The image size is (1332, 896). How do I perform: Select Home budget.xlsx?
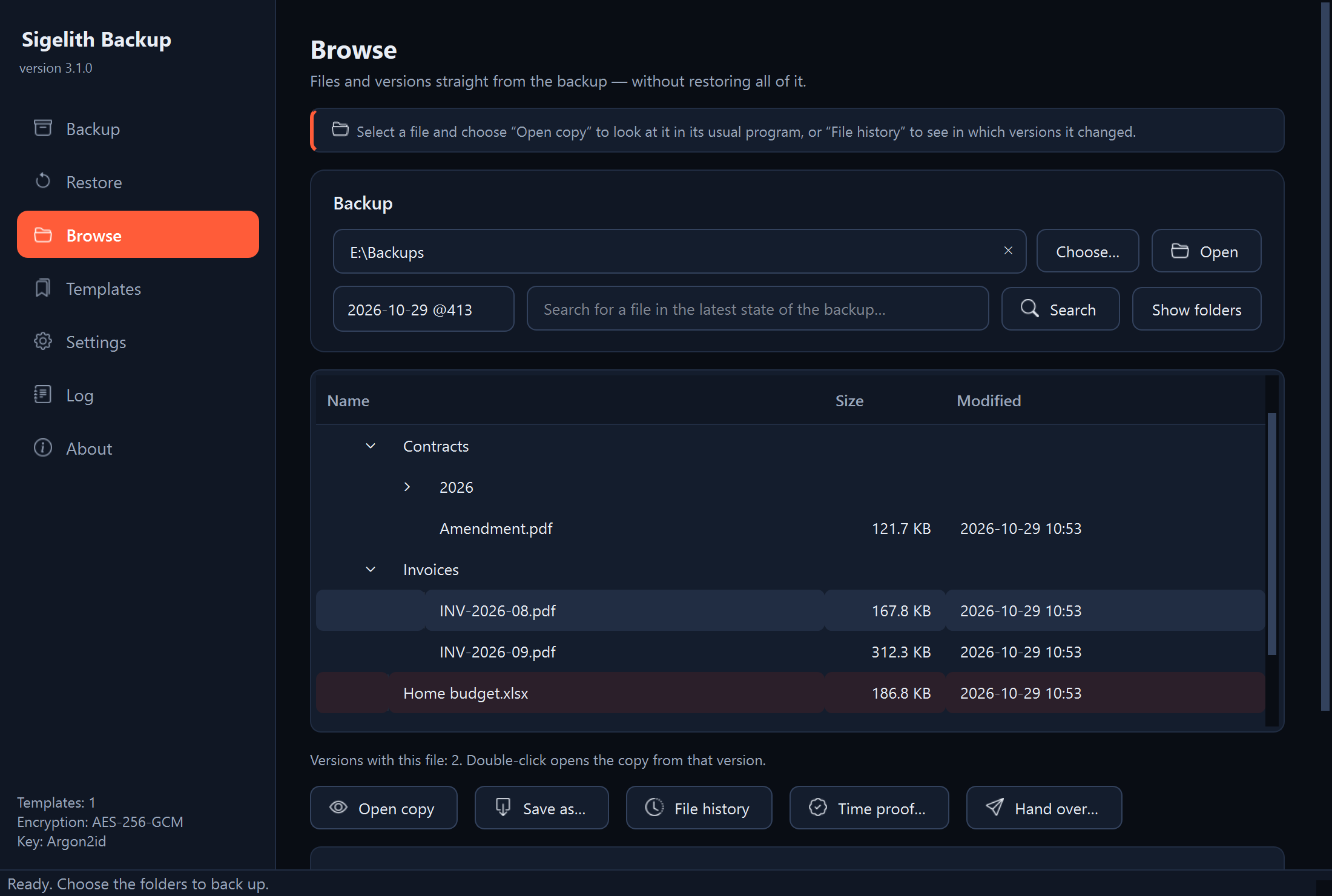point(790,693)
